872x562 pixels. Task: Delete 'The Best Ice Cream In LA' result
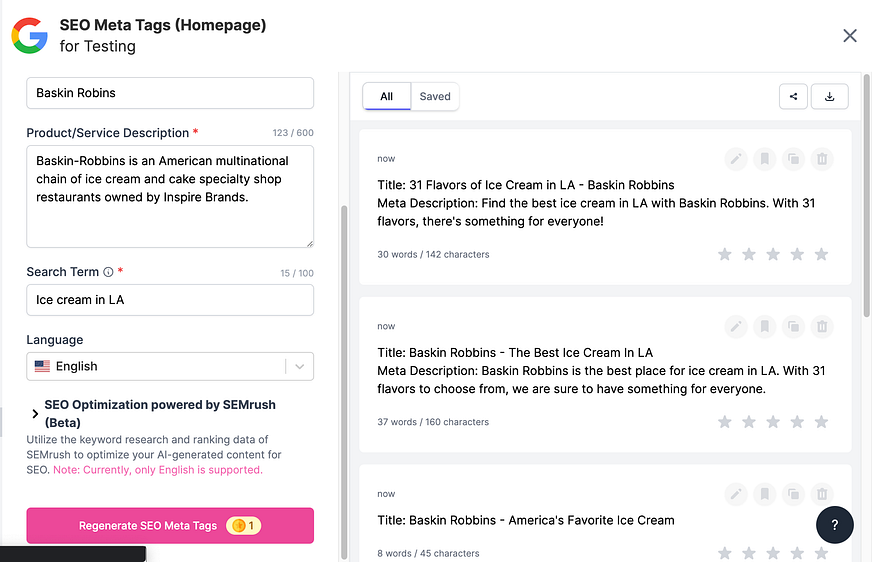(x=821, y=326)
